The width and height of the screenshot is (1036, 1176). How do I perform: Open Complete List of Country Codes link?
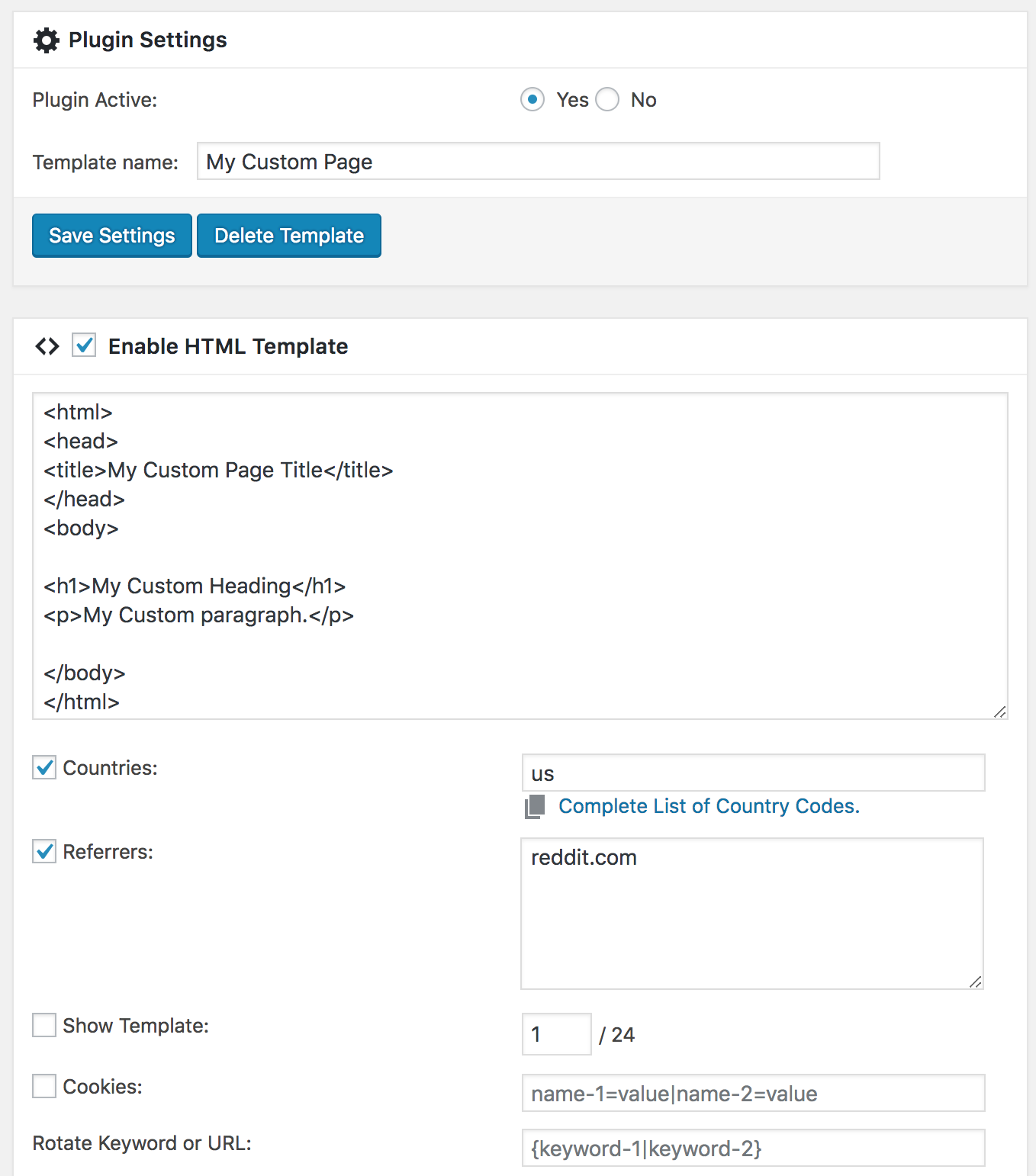coord(709,806)
